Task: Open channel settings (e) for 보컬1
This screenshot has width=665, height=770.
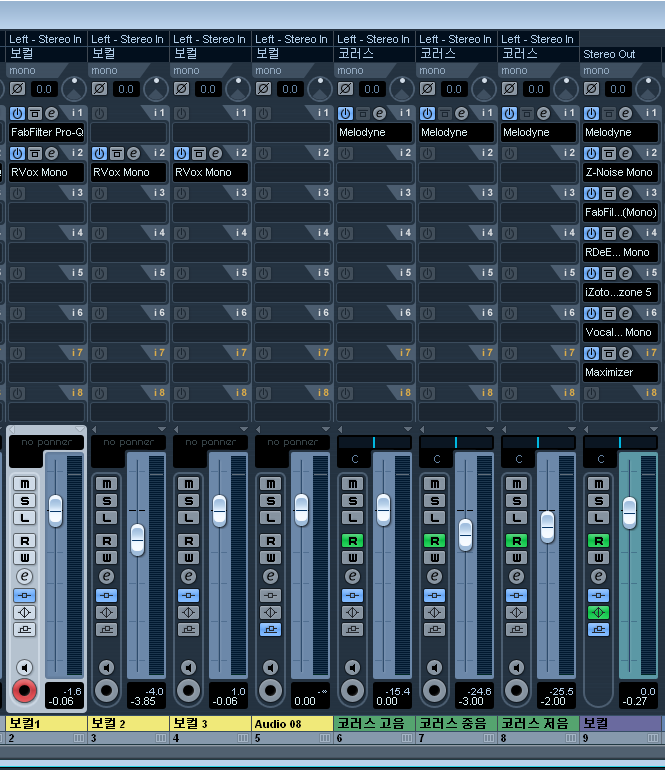Action: pos(24,576)
